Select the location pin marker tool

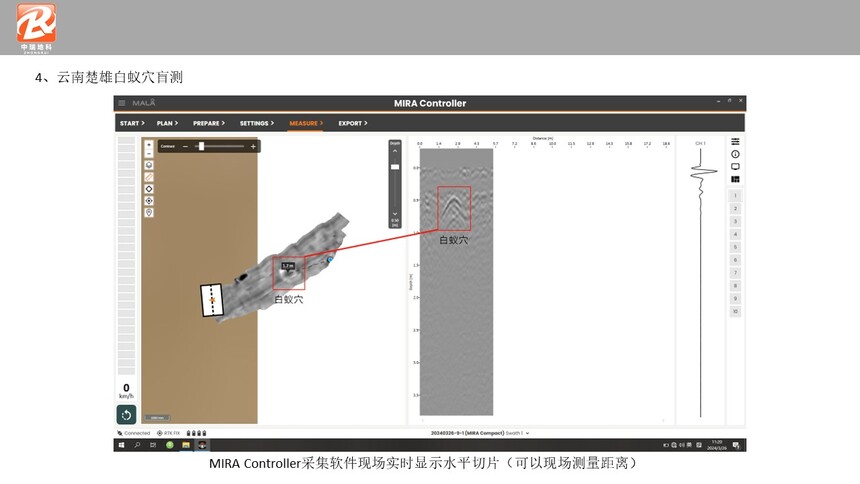(x=149, y=212)
